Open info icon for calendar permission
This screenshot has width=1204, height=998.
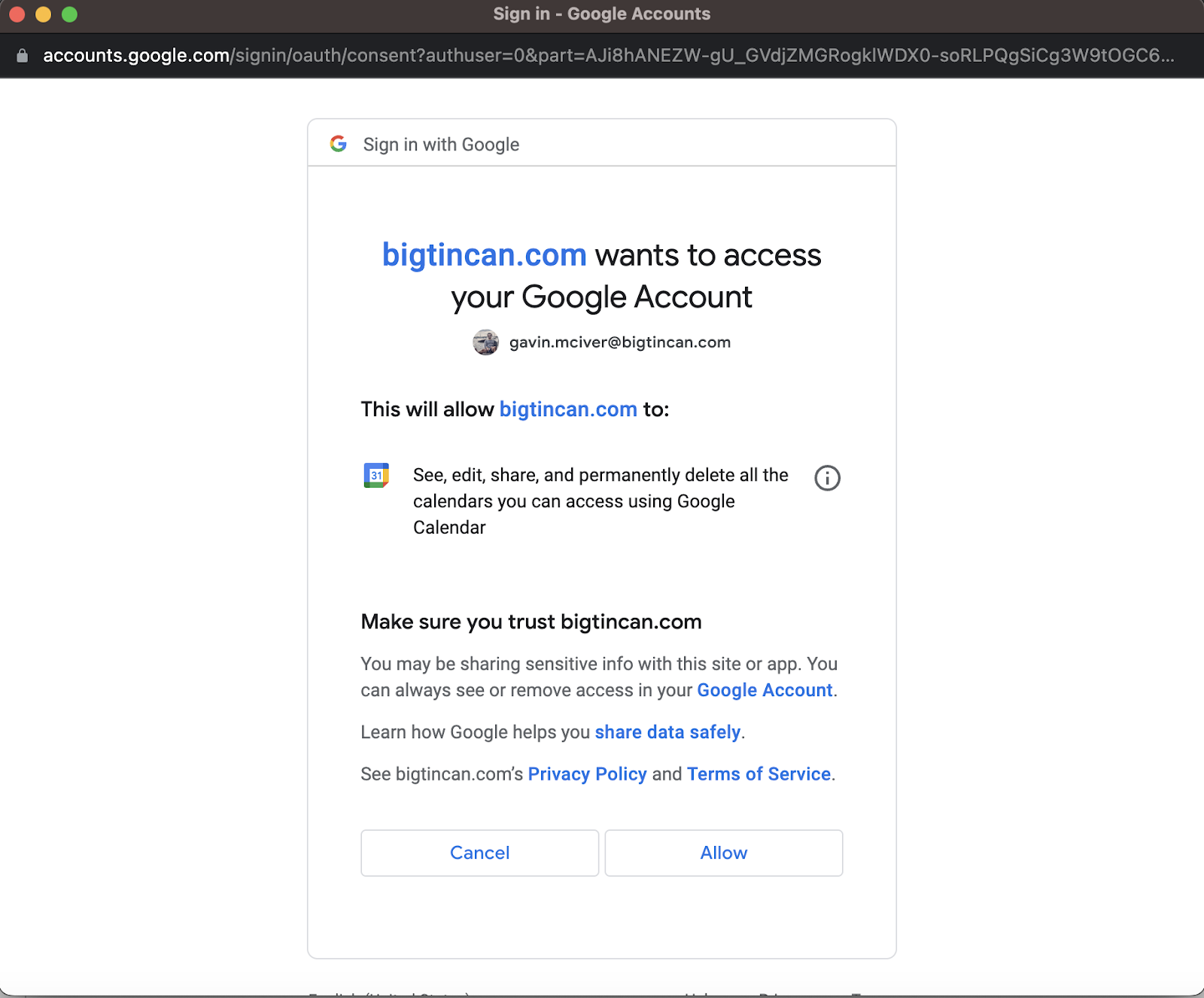(x=827, y=478)
